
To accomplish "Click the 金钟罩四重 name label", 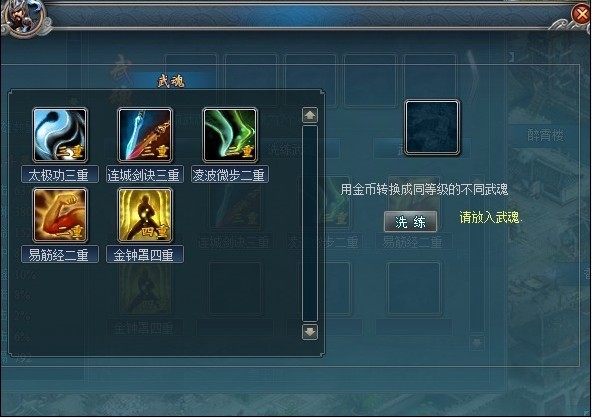I will [x=145, y=255].
